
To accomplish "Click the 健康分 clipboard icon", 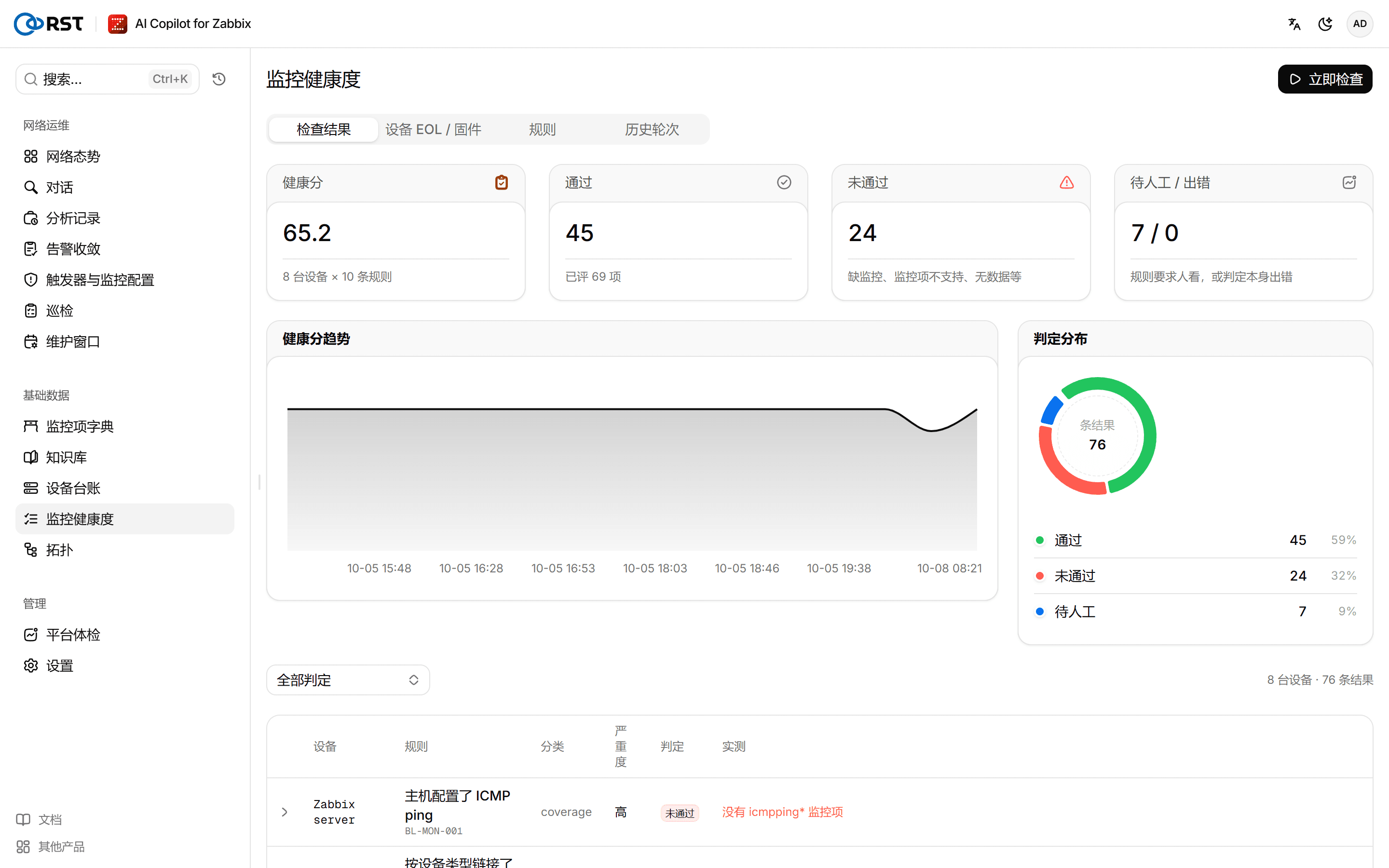I will [x=501, y=182].
